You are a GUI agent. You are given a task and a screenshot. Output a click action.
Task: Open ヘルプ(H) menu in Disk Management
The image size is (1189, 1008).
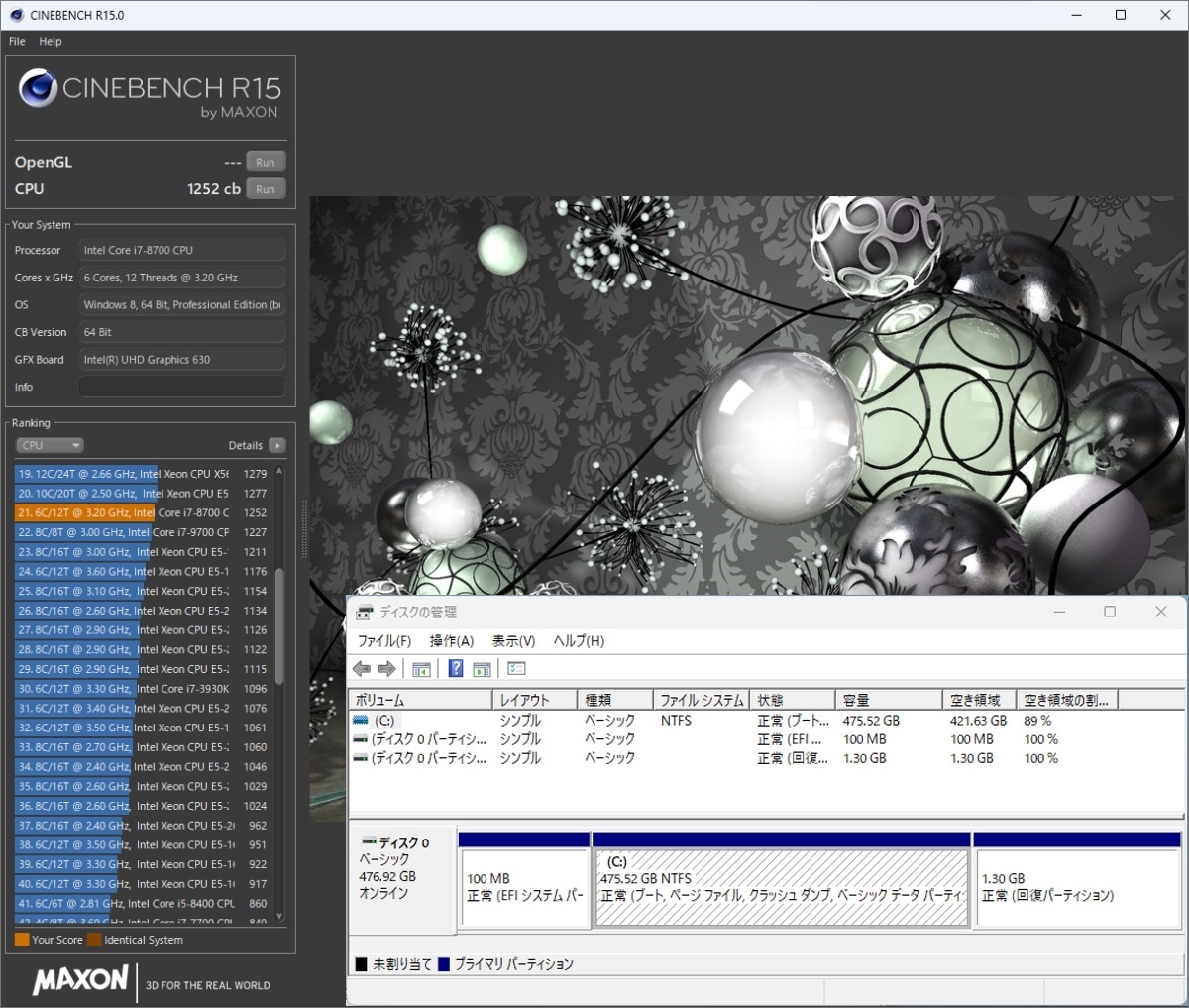[x=579, y=641]
